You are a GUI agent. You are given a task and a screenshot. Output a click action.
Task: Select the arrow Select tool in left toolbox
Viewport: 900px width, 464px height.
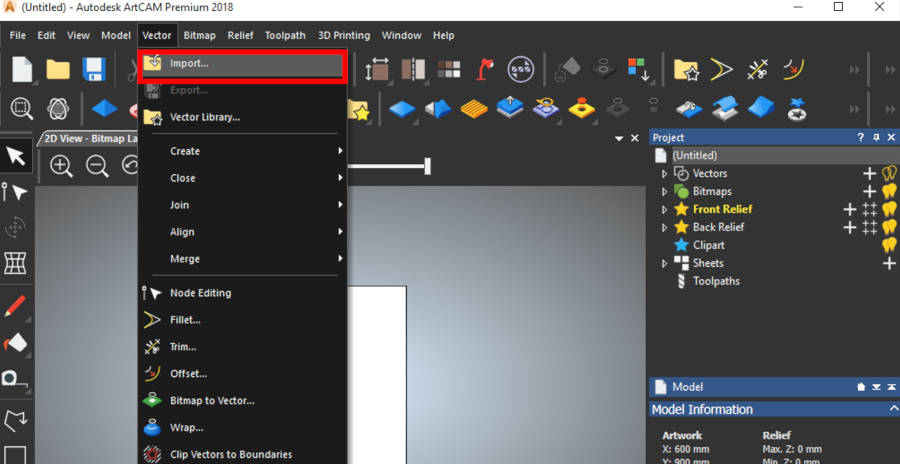pyautogui.click(x=15, y=156)
